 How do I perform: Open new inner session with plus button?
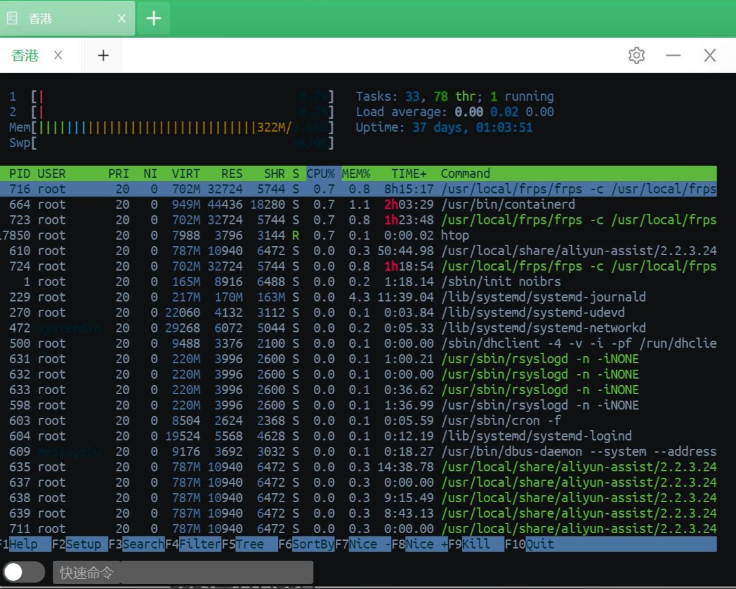(x=103, y=55)
